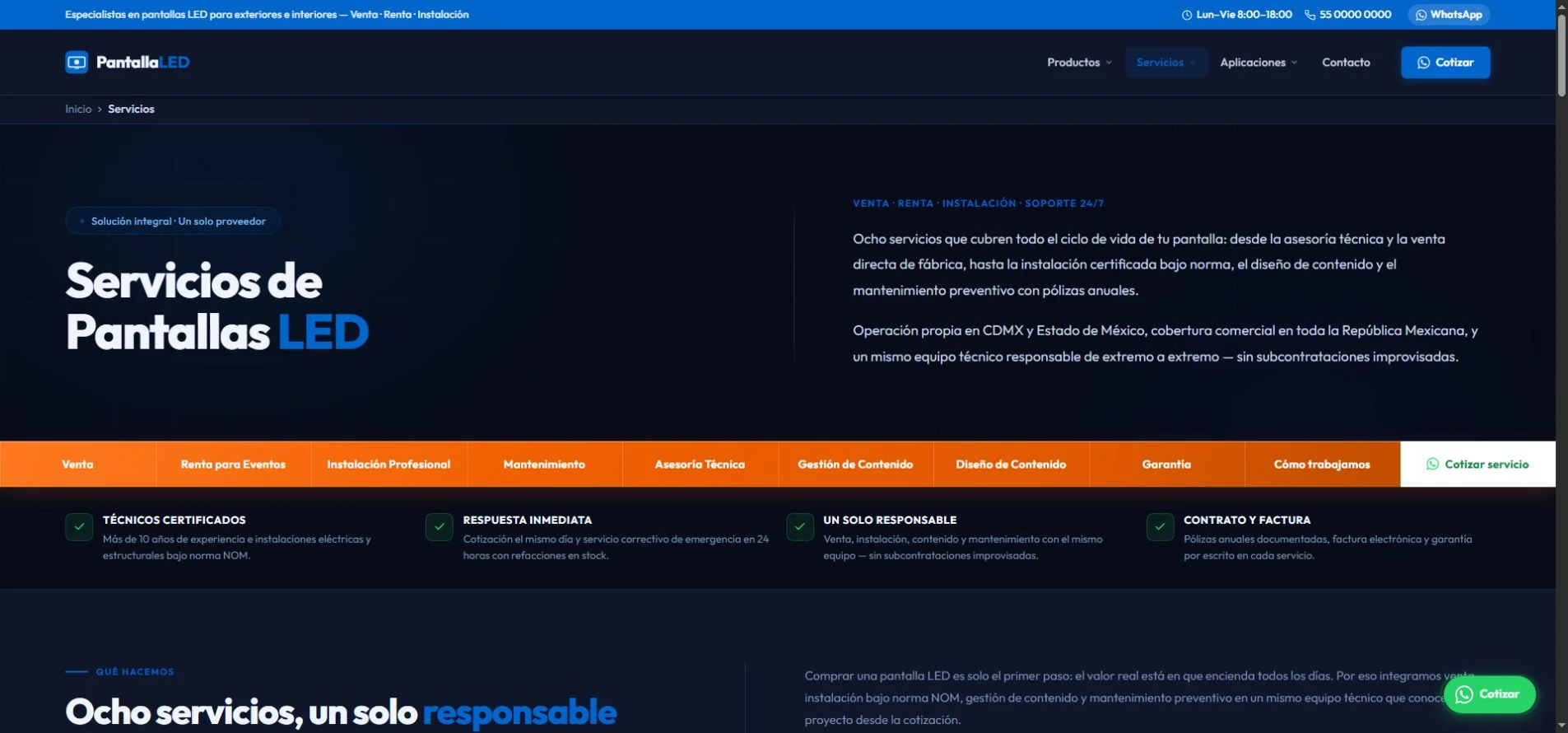Click the "Lun–Vie 8:00–18:00" hours text
The width and height of the screenshot is (1568, 733).
(1244, 15)
